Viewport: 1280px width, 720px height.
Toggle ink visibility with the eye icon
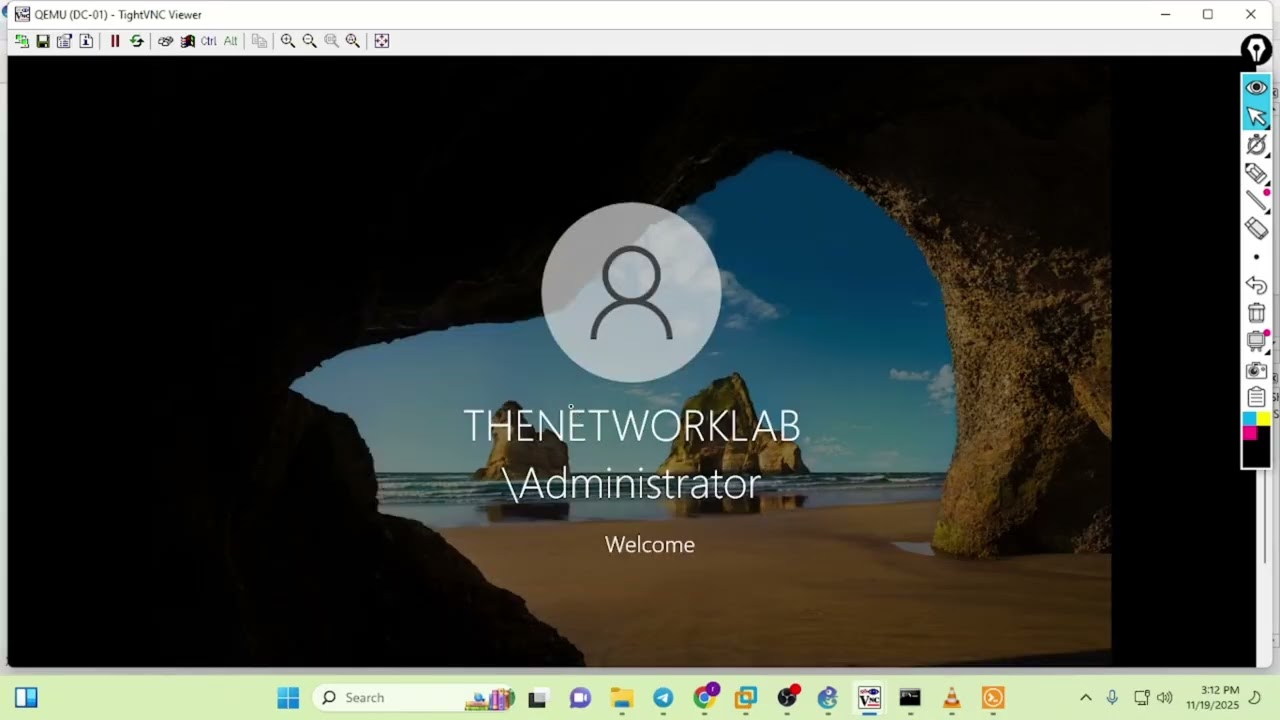click(1256, 88)
